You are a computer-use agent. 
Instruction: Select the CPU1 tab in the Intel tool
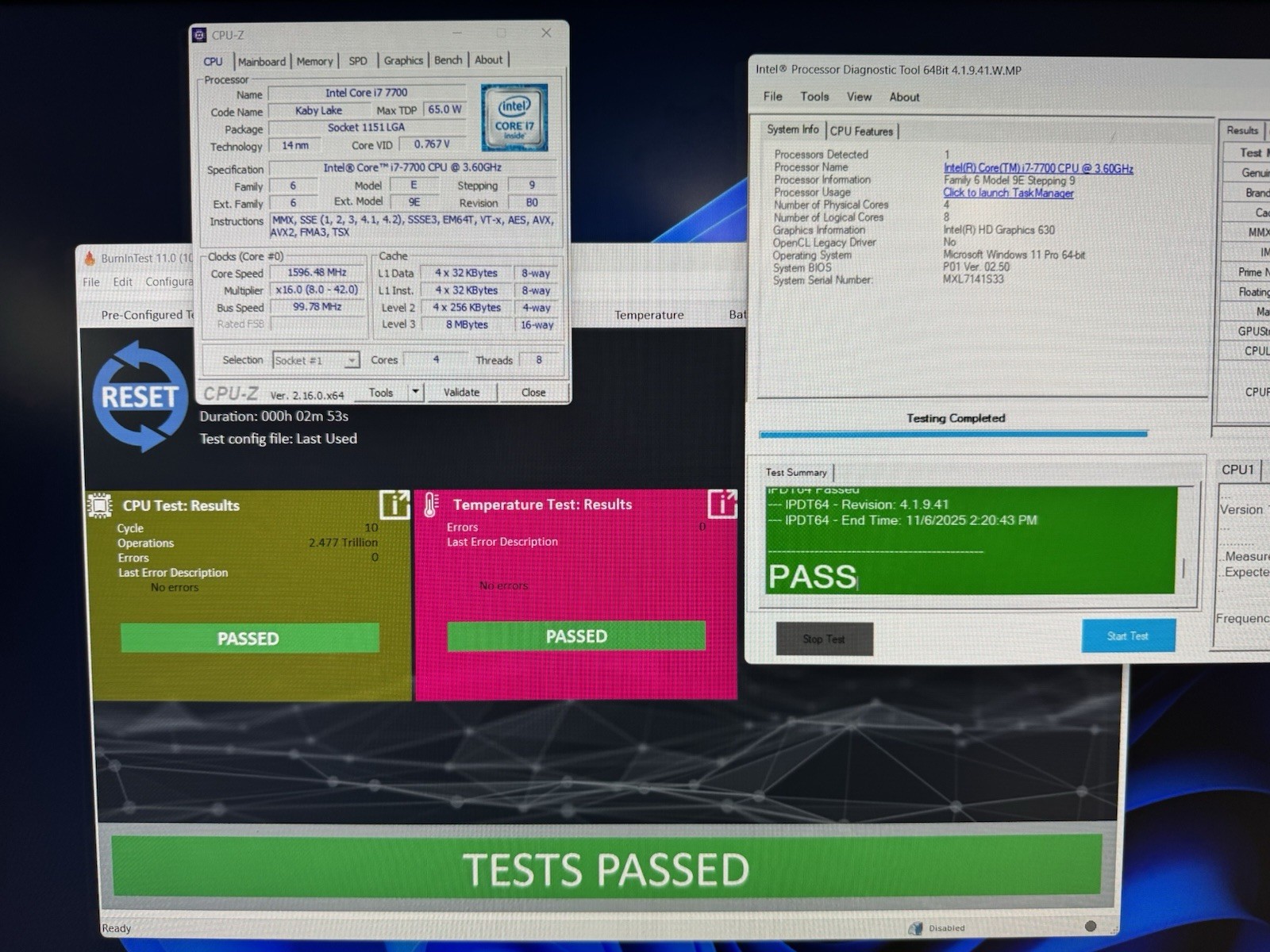(x=1237, y=470)
